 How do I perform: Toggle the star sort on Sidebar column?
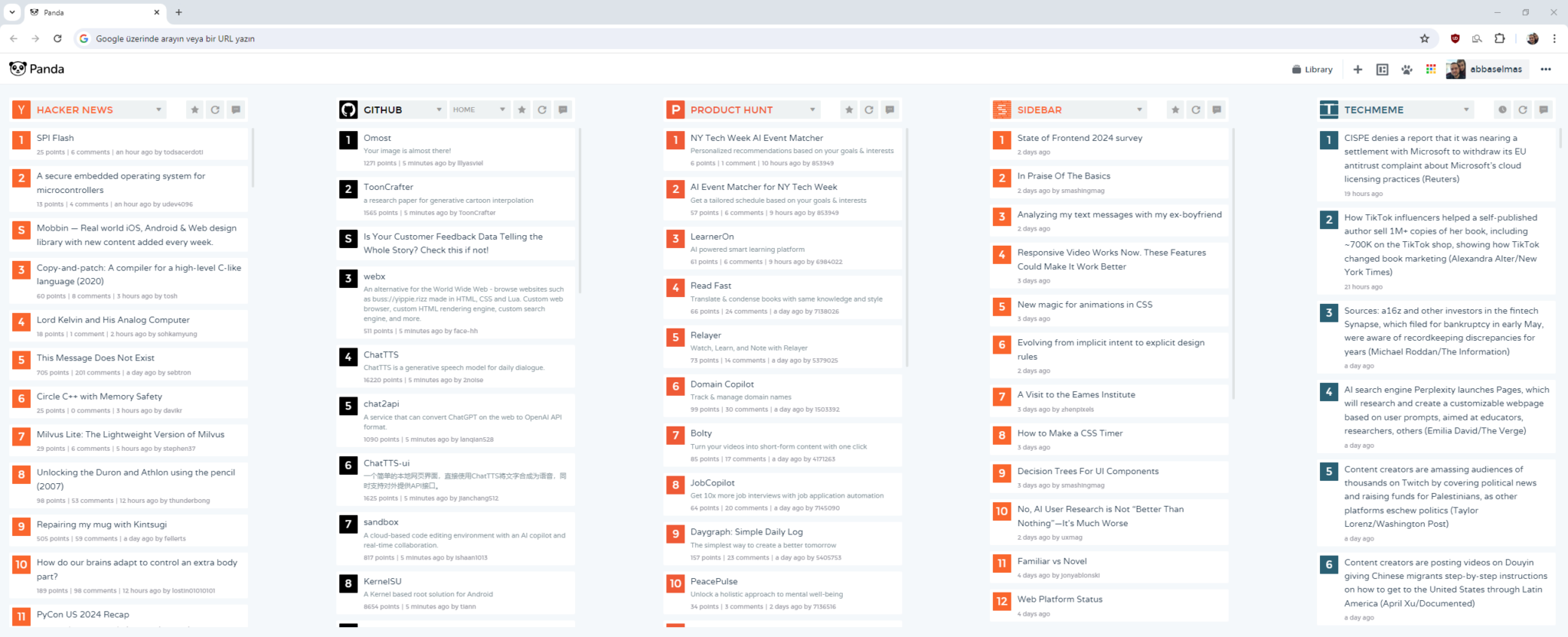(1175, 110)
